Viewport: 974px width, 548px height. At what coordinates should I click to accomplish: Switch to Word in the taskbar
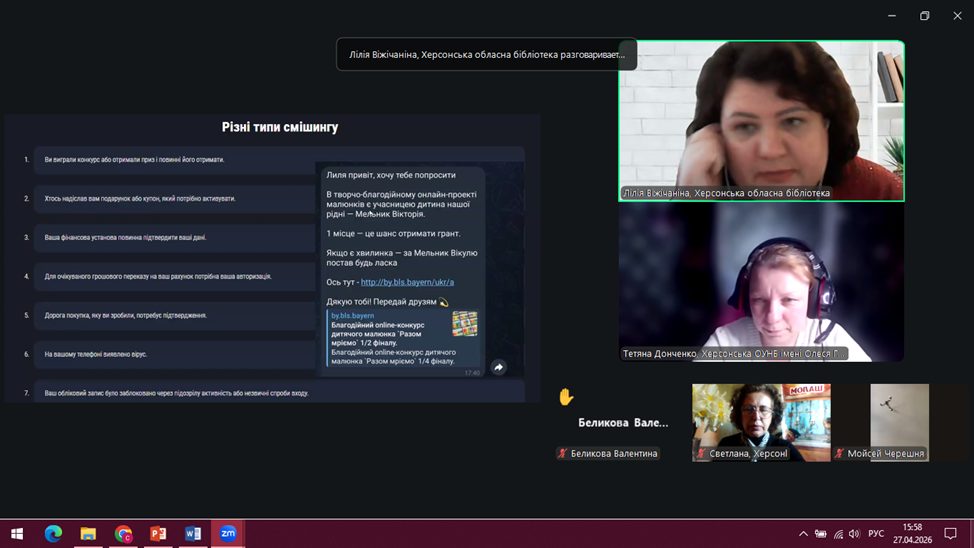pyautogui.click(x=193, y=533)
